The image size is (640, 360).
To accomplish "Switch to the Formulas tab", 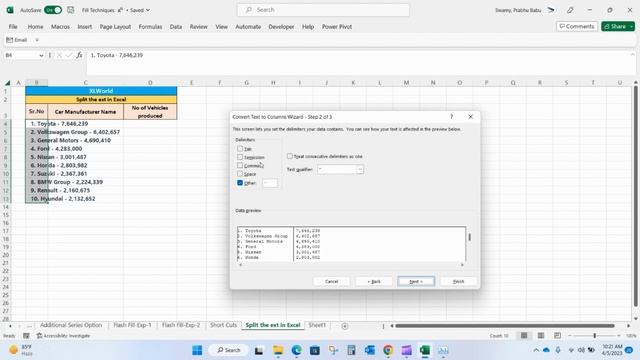I will pyautogui.click(x=150, y=27).
